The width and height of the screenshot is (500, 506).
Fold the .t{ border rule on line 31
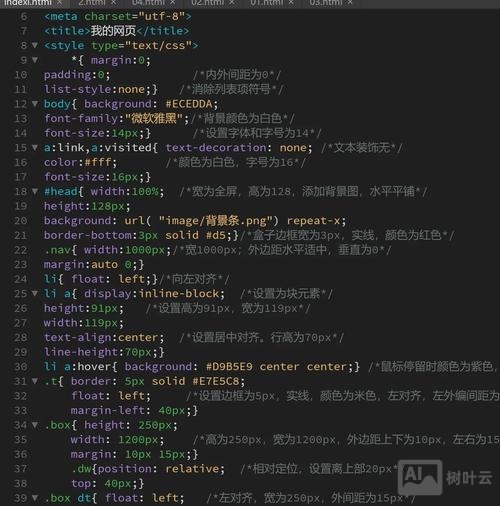[x=35, y=381]
